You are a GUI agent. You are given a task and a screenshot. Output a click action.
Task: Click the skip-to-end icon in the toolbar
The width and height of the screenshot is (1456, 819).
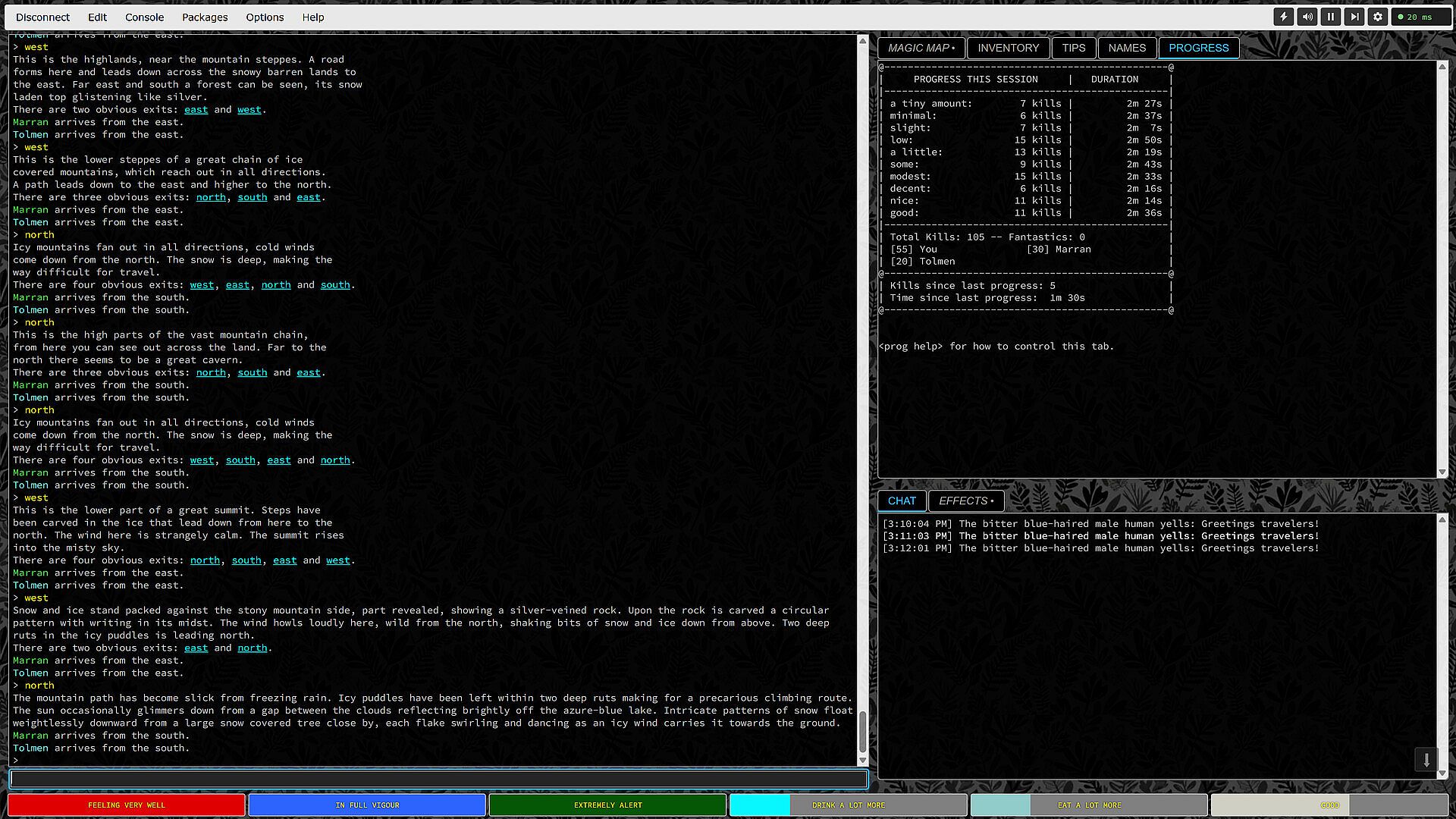click(1354, 17)
